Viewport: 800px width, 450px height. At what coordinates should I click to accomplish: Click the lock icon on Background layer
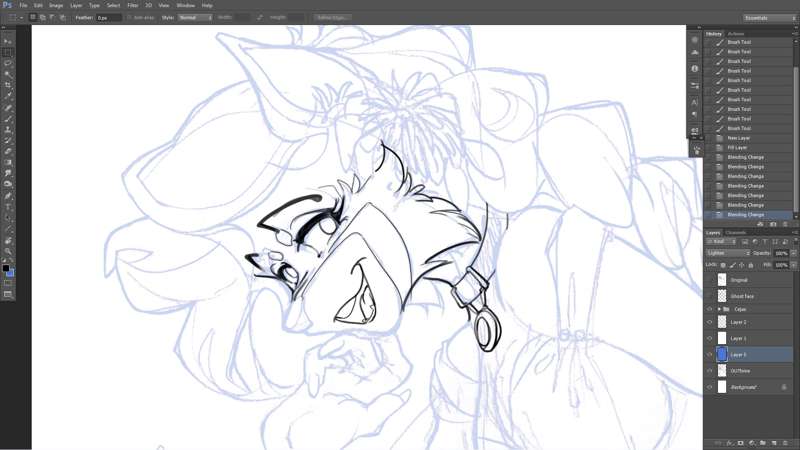pyautogui.click(x=784, y=387)
